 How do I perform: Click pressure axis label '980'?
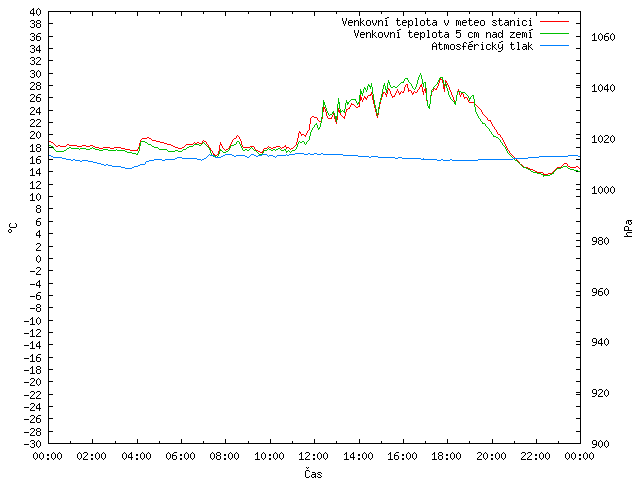tap(600, 241)
